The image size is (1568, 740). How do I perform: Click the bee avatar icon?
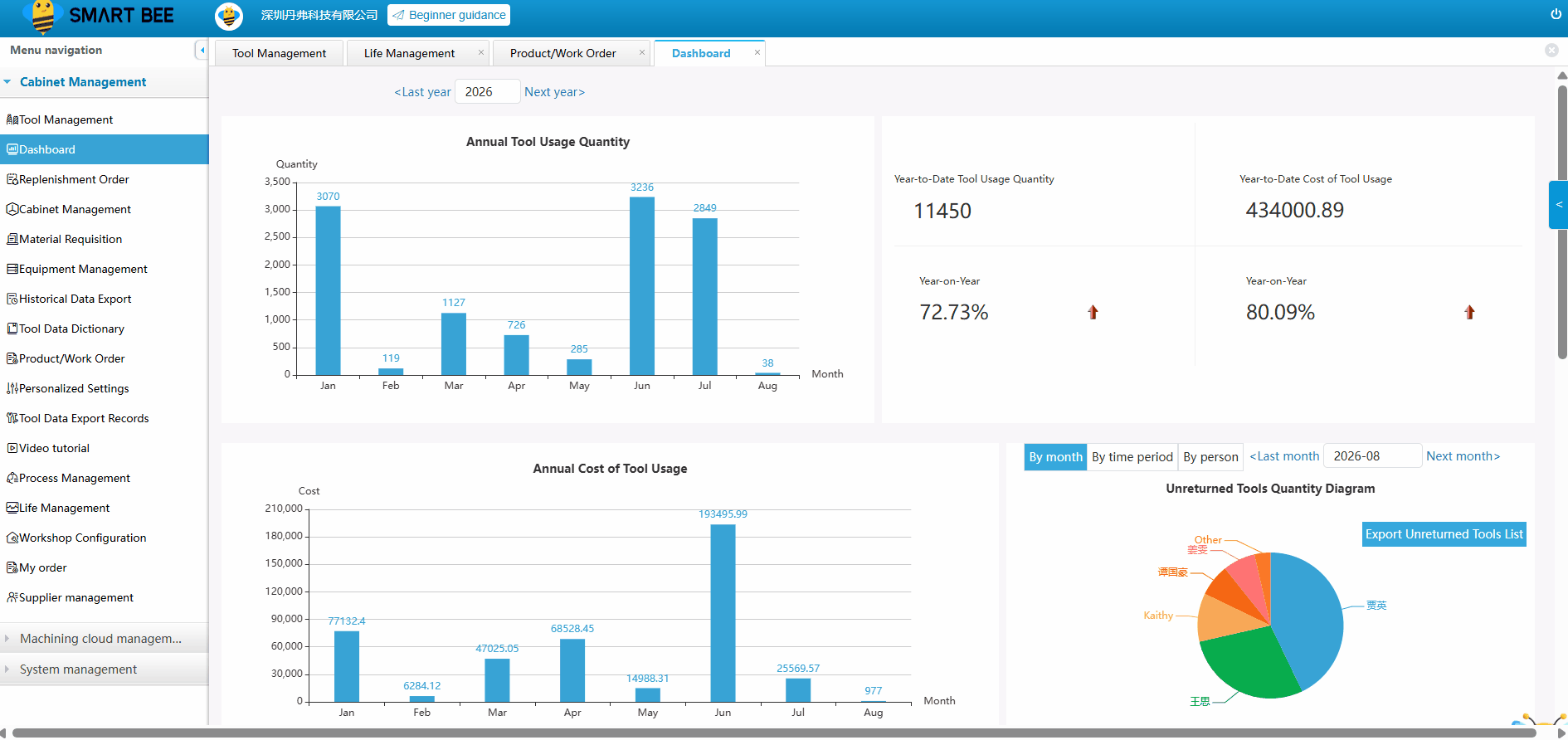229,16
